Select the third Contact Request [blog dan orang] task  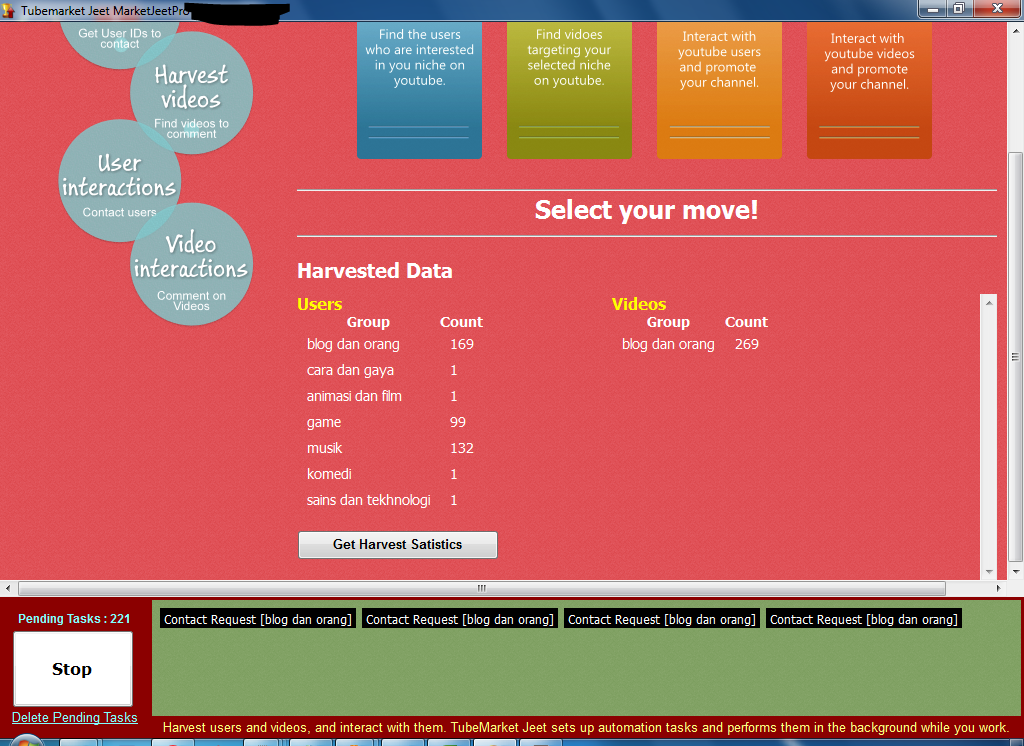662,619
